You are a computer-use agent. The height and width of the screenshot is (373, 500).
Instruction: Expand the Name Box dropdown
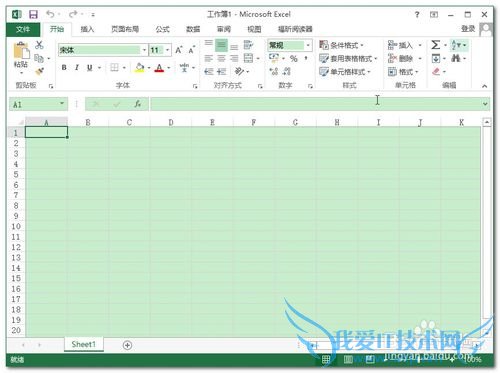pos(62,104)
